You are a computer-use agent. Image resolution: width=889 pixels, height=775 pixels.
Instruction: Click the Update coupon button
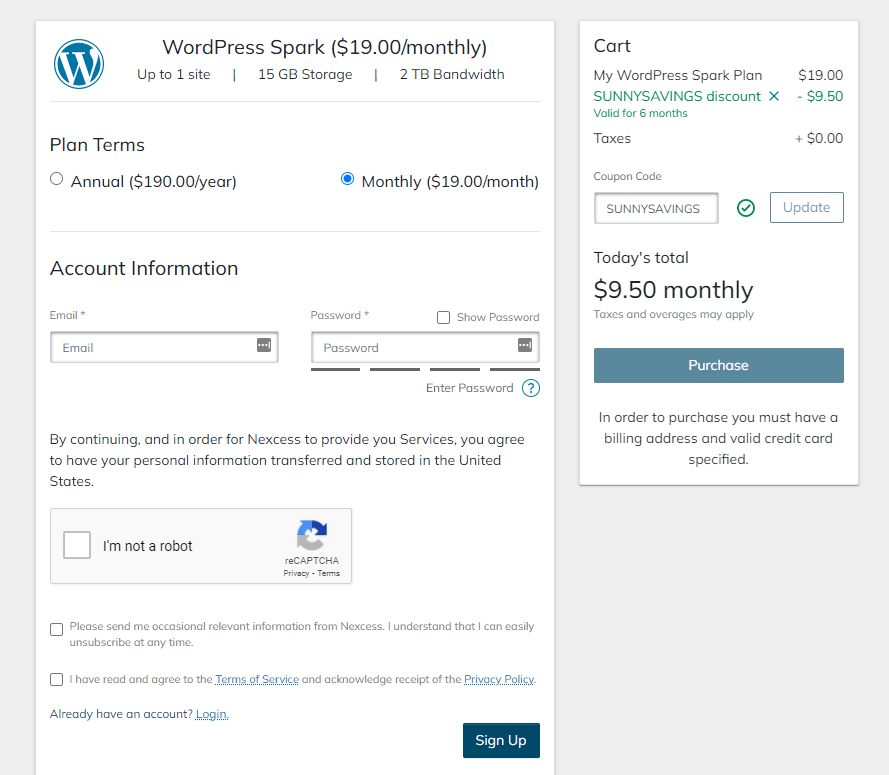click(806, 207)
